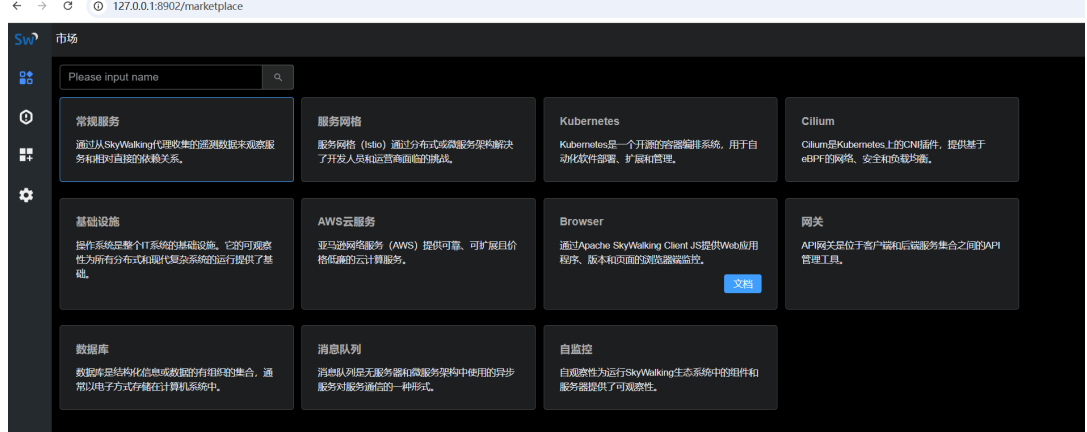Click the description starting 服务网格 (Istio)

[x=416, y=151]
